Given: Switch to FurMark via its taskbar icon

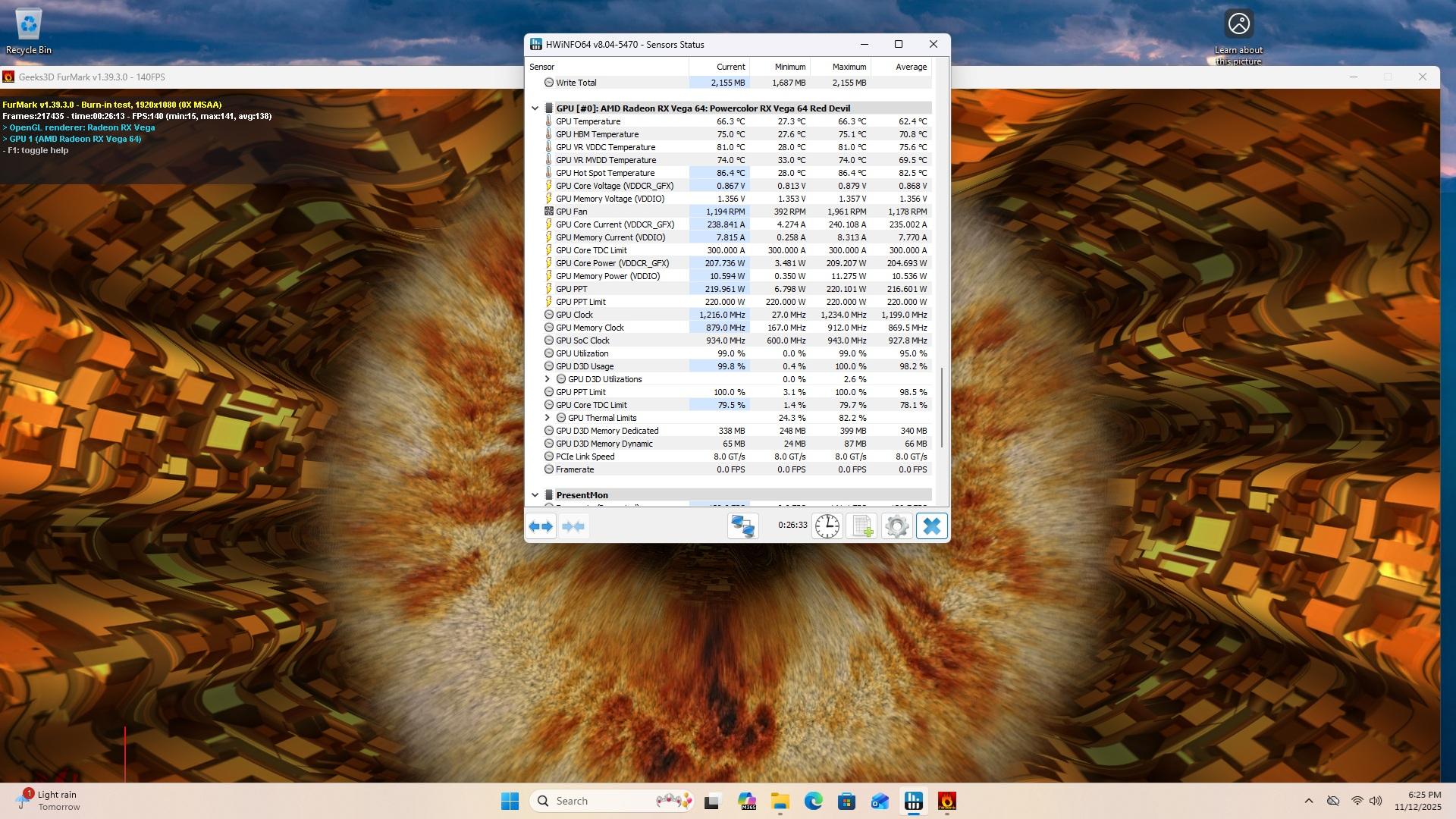Looking at the screenshot, I should [947, 801].
